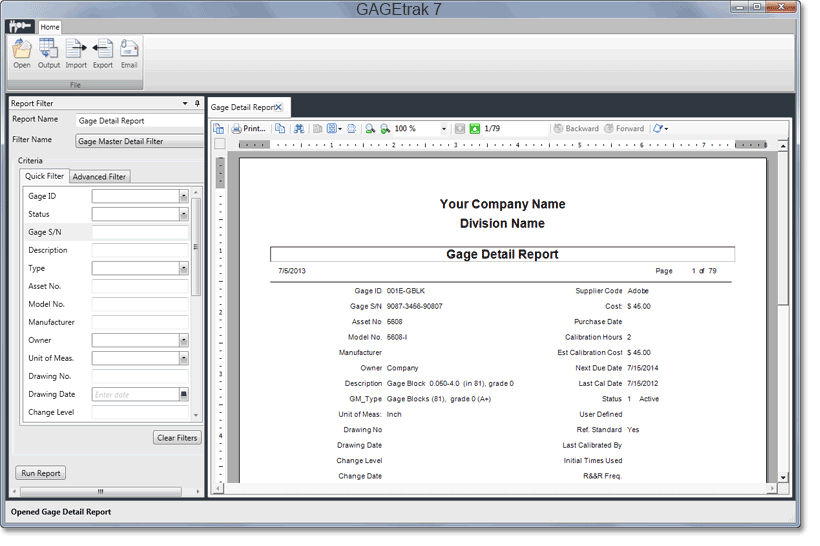This screenshot has width=820, height=546.
Task: Open the Report Filter panel options arrow
Action: 185,103
